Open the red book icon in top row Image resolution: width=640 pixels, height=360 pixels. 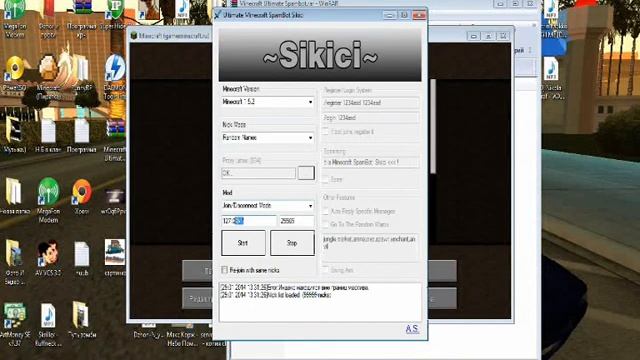click(48, 8)
